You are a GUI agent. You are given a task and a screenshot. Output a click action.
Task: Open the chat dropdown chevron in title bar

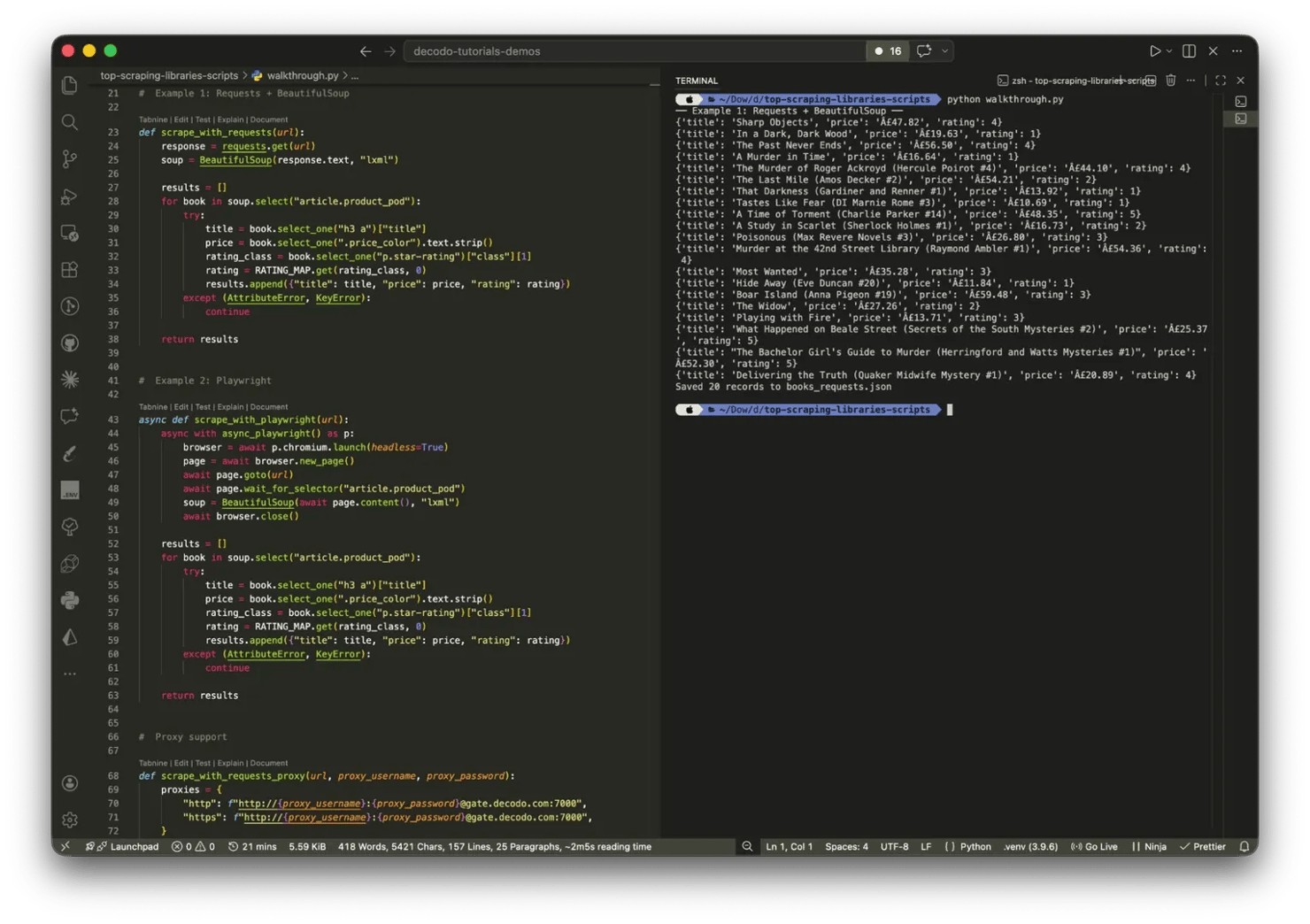pyautogui.click(x=945, y=51)
